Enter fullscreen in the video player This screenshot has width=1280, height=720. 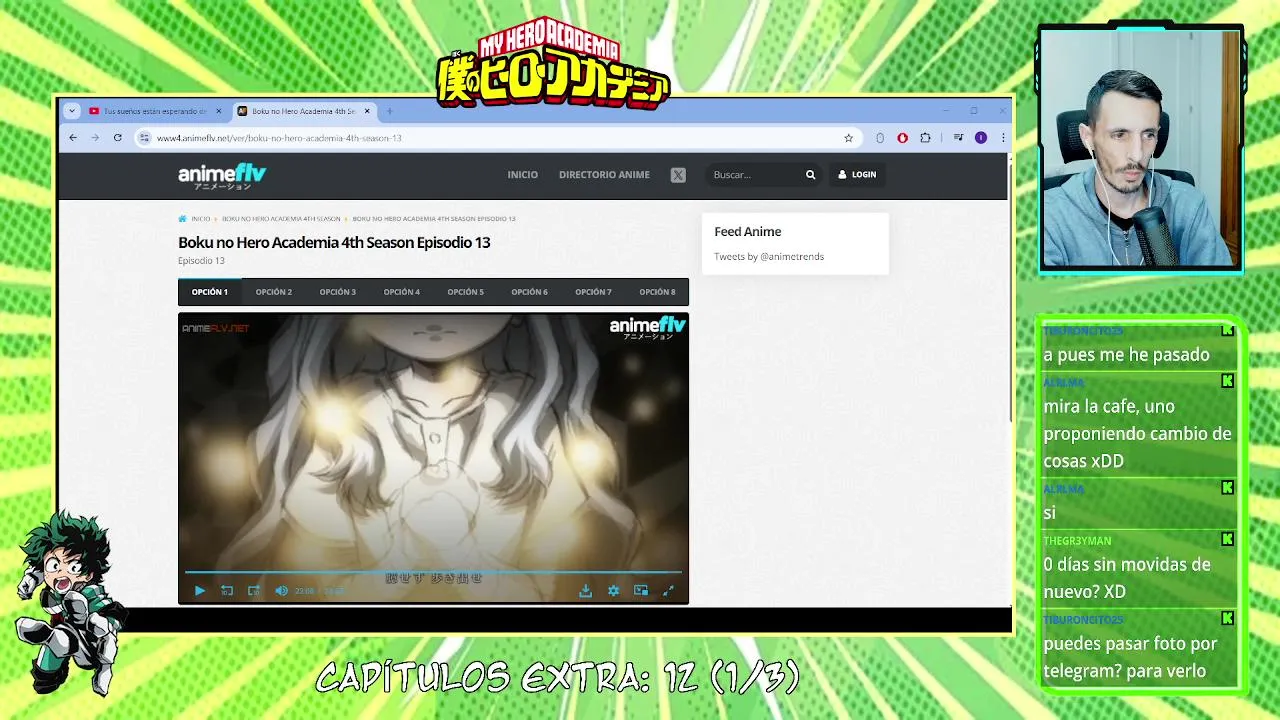click(x=668, y=591)
